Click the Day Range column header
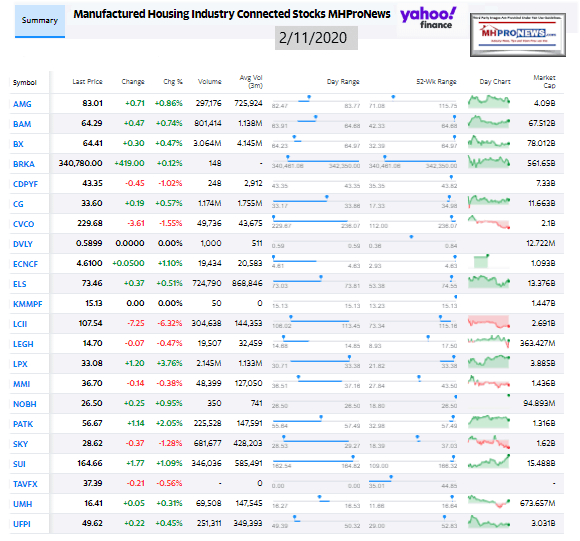 pyautogui.click(x=343, y=82)
